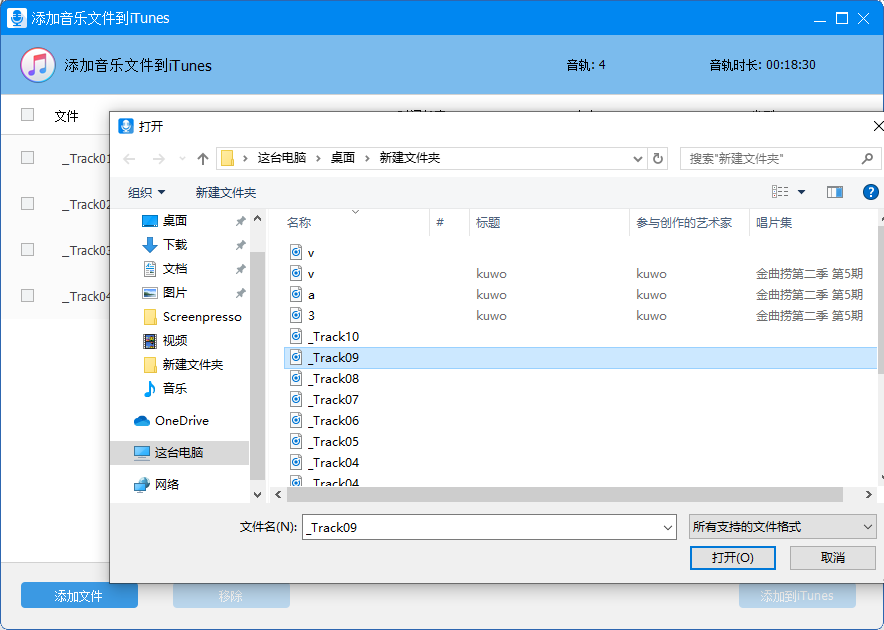
Task: Select the file _Track05
Action: (335, 442)
